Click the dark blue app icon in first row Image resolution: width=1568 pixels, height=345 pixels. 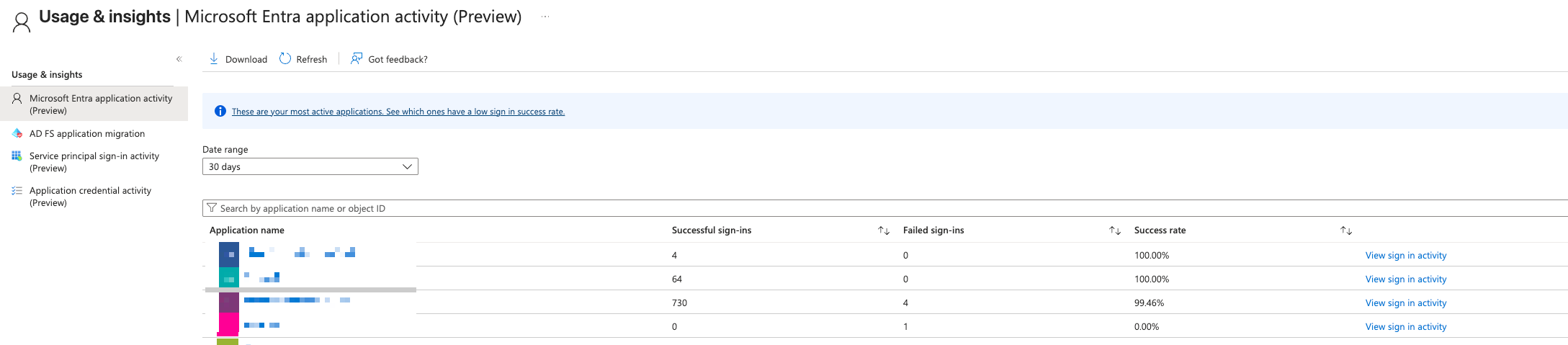229,254
